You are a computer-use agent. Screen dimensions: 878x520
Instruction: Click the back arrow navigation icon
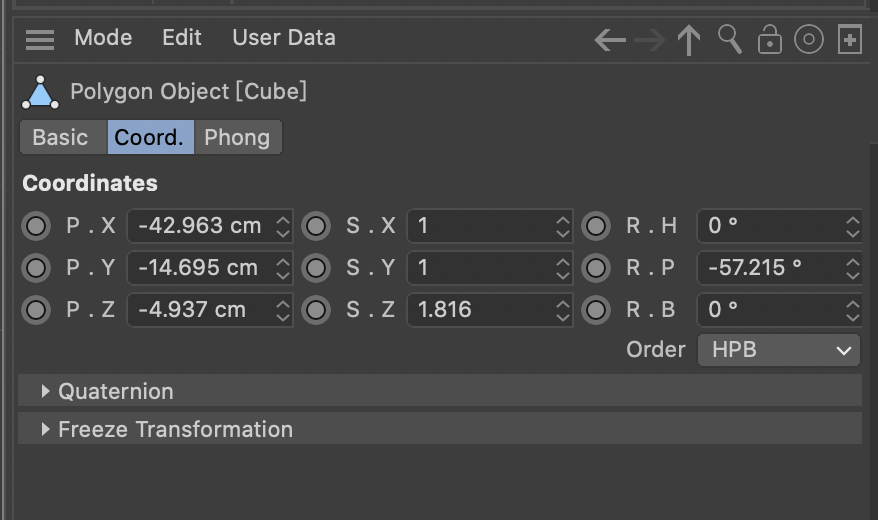coord(610,40)
